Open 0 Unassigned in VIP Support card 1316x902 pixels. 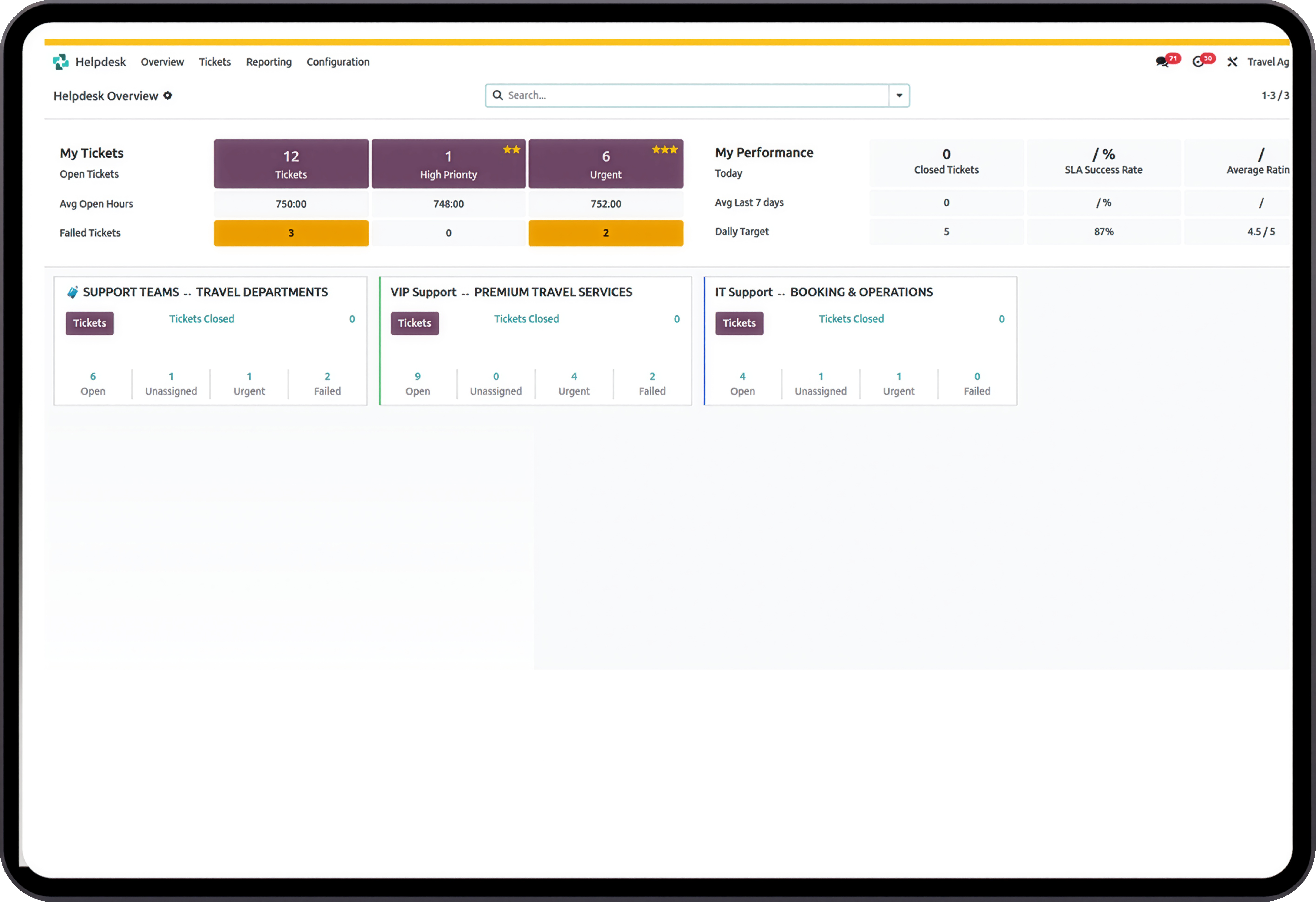pyautogui.click(x=496, y=384)
